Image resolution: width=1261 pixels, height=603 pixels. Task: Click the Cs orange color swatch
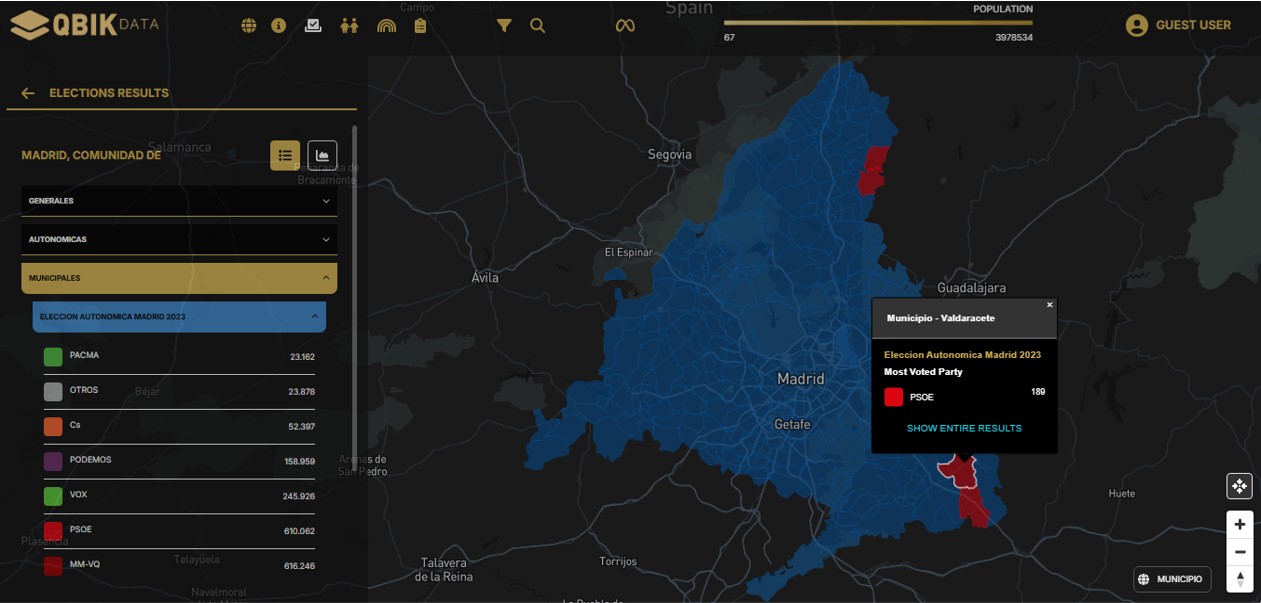tap(53, 426)
